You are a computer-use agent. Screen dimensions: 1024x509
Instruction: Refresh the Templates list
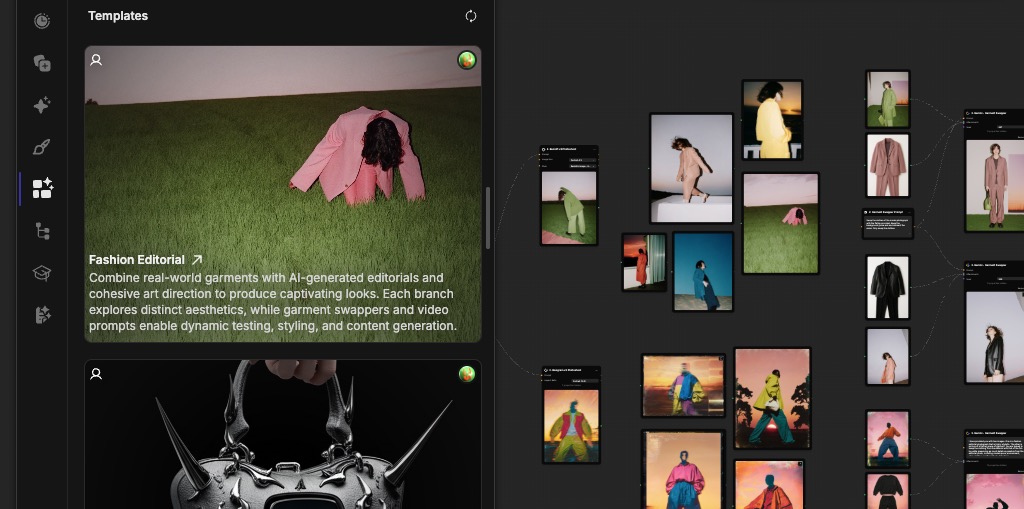(471, 16)
